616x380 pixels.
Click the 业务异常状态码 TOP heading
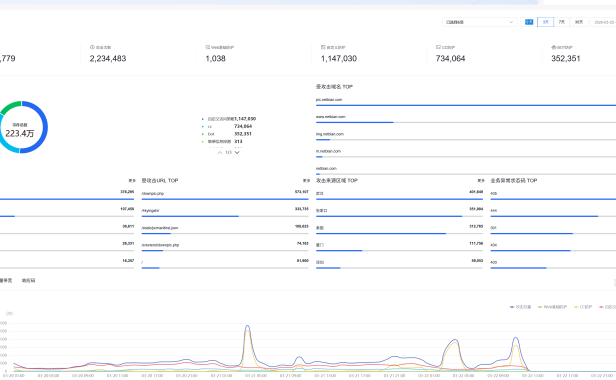pos(513,181)
